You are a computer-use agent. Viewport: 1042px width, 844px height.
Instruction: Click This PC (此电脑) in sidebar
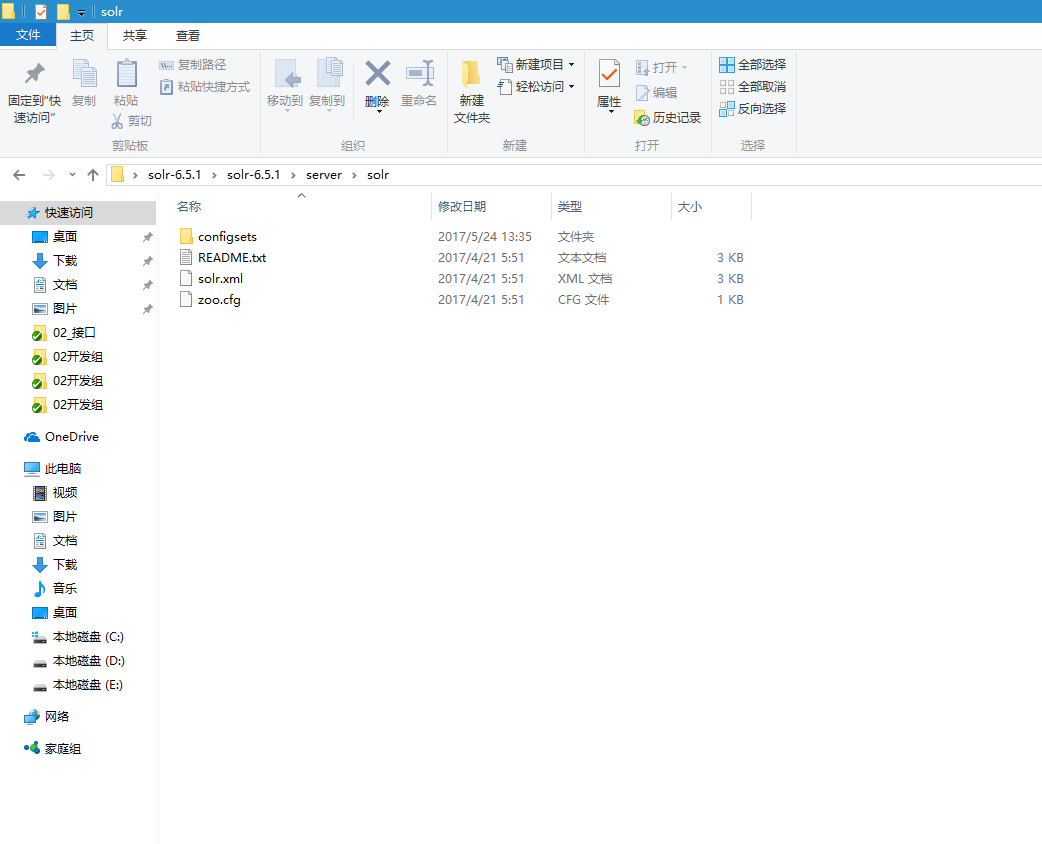coord(62,469)
